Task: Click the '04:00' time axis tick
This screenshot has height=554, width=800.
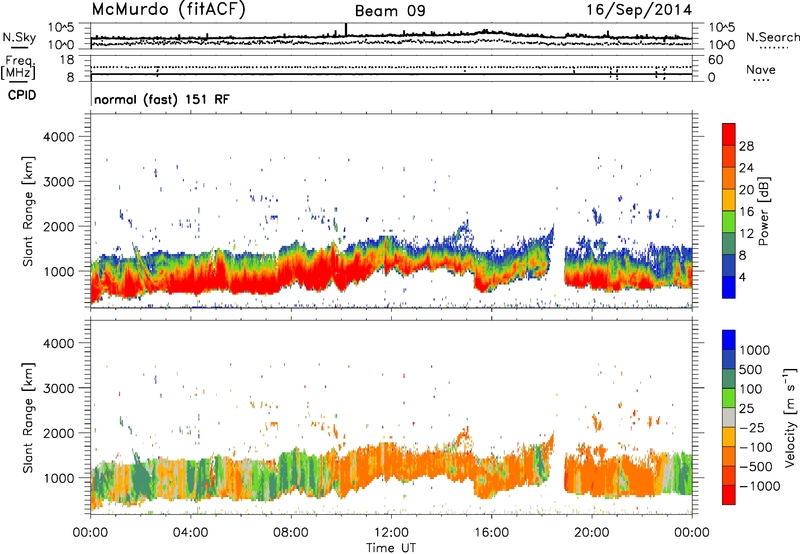Action: [x=190, y=533]
